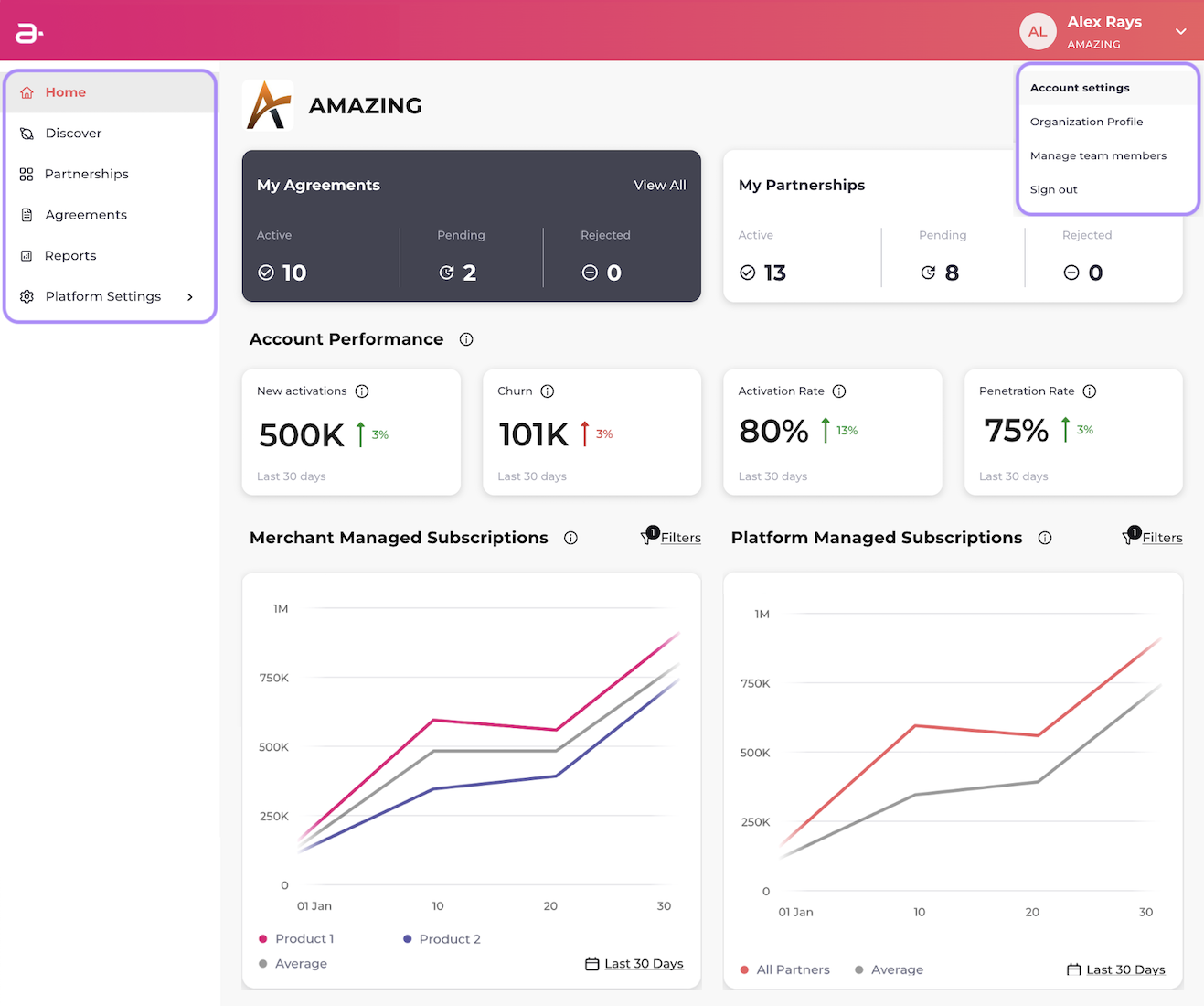Click the Partnerships grid icon

(27, 174)
